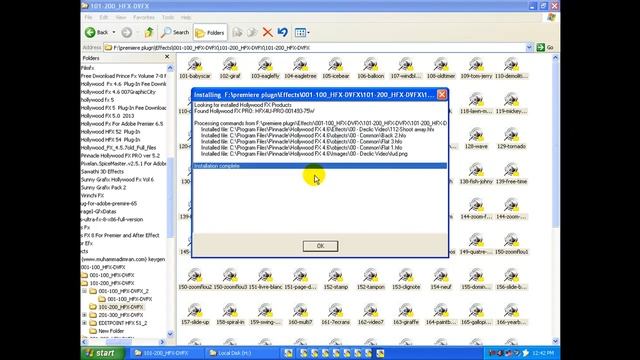Click OK in the installation dialog
Image resolution: width=640 pixels, height=360 pixels.
[320, 246]
